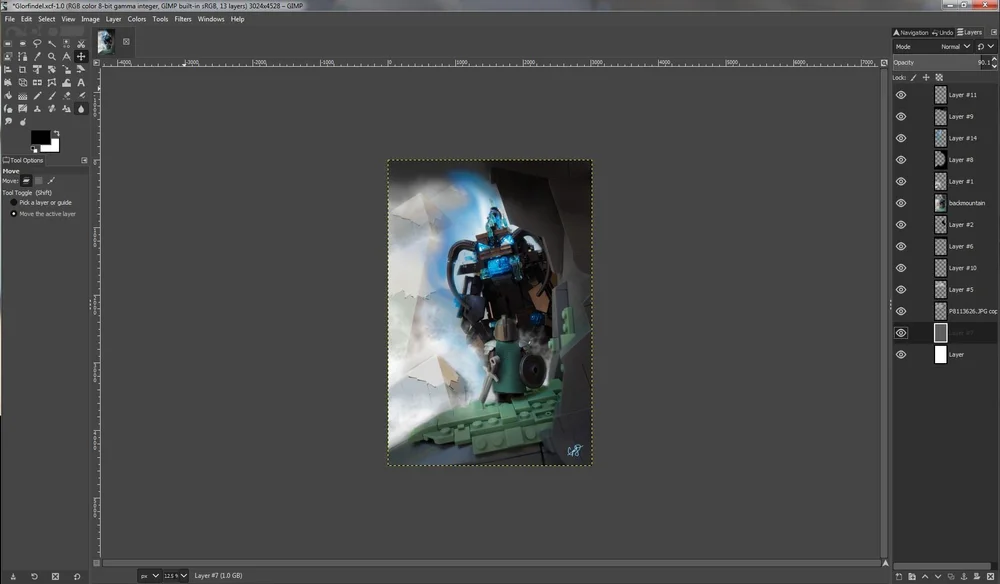Image resolution: width=1000 pixels, height=584 pixels.
Task: Hide the backmountain layer
Action: [901, 202]
